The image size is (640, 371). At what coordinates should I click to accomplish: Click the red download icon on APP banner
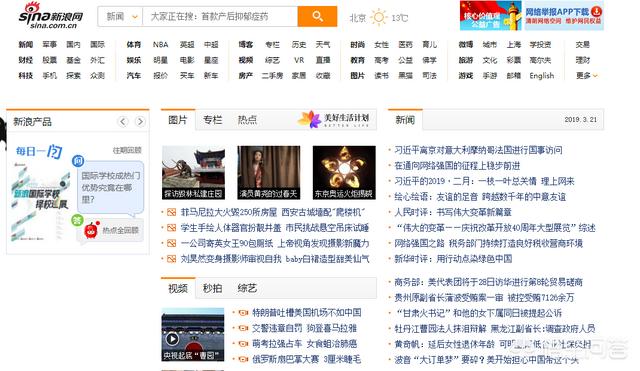pyautogui.click(x=596, y=12)
